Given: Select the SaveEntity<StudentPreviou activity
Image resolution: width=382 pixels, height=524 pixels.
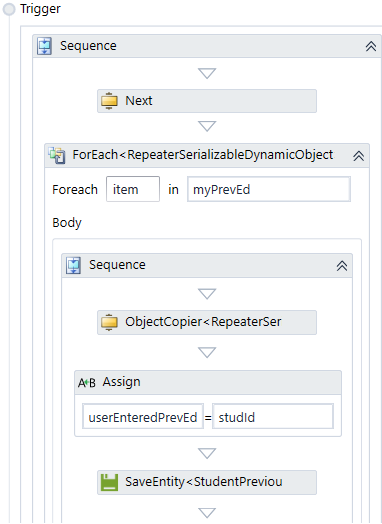Looking at the screenshot, I should pyautogui.click(x=207, y=482).
